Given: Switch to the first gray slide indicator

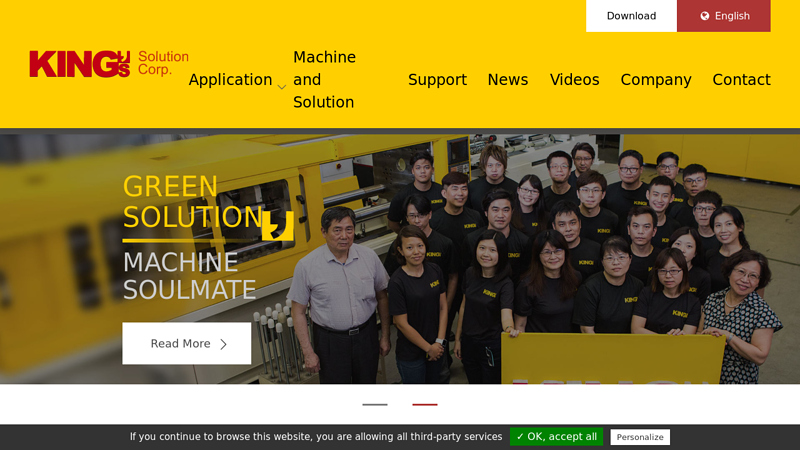Looking at the screenshot, I should (x=375, y=404).
